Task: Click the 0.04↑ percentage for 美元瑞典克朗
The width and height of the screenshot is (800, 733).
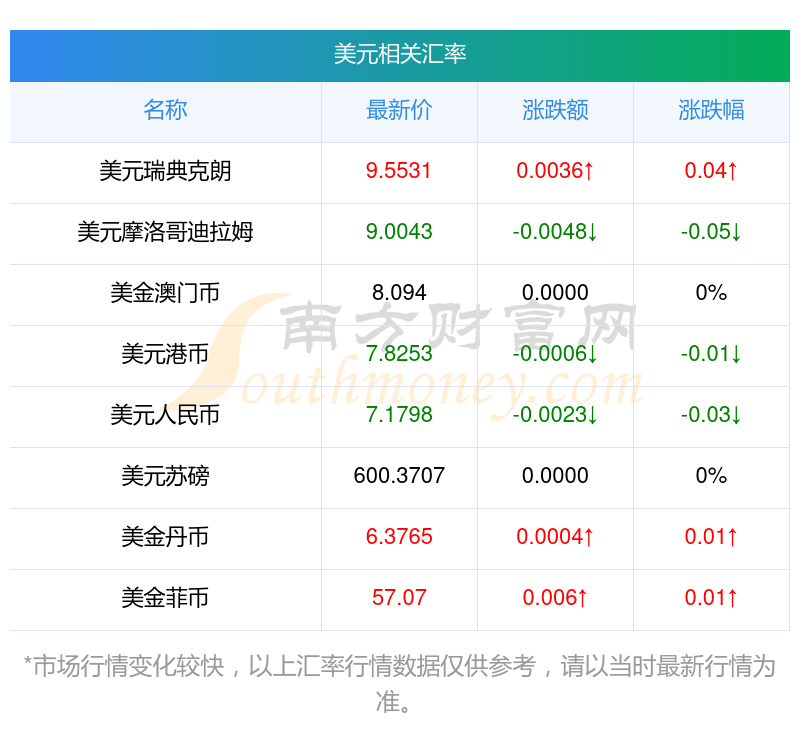Action: coord(711,171)
